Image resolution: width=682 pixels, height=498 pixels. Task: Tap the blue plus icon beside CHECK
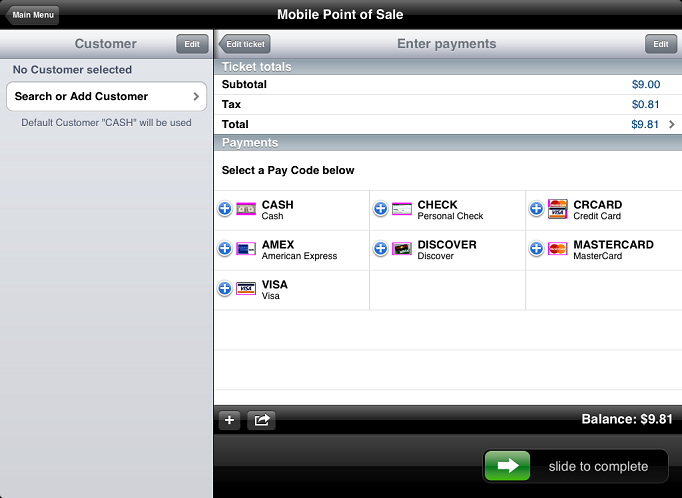[380, 209]
